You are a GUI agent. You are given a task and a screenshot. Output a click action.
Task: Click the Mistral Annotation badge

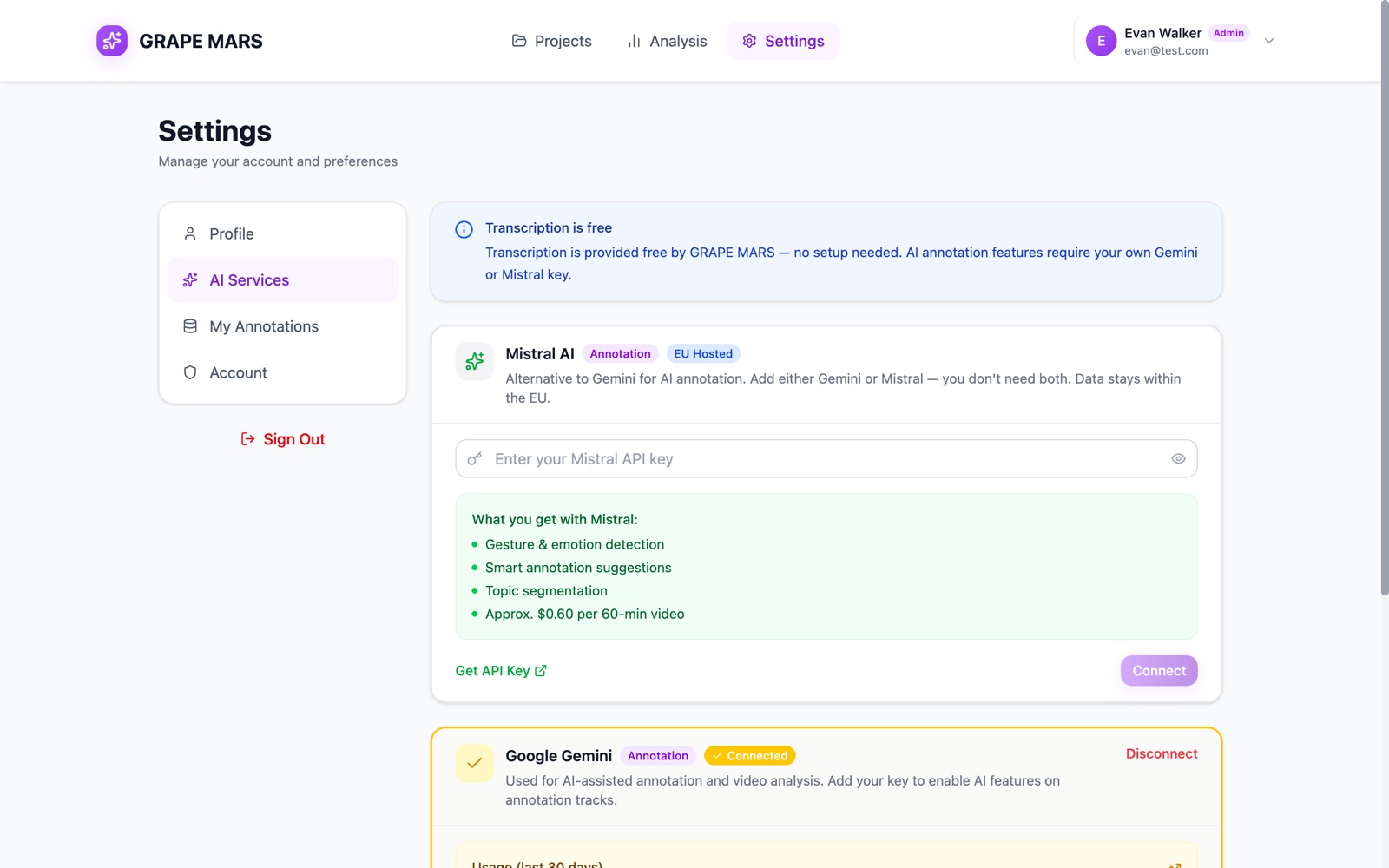pos(620,354)
